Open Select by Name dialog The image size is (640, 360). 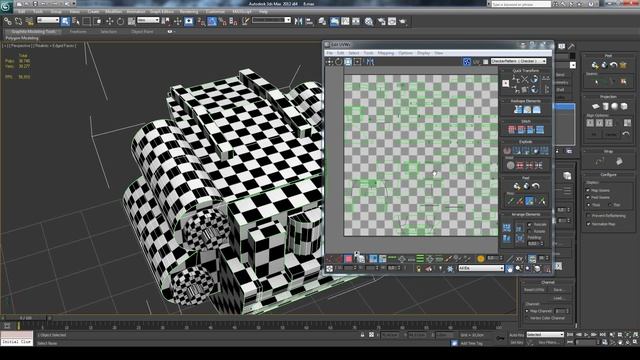click(x=76, y=21)
